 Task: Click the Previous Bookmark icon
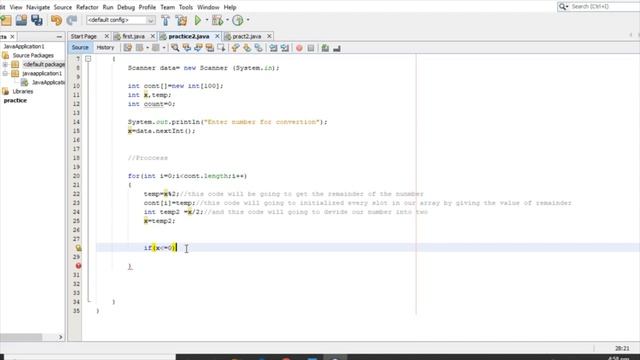pyautogui.click(x=236, y=48)
